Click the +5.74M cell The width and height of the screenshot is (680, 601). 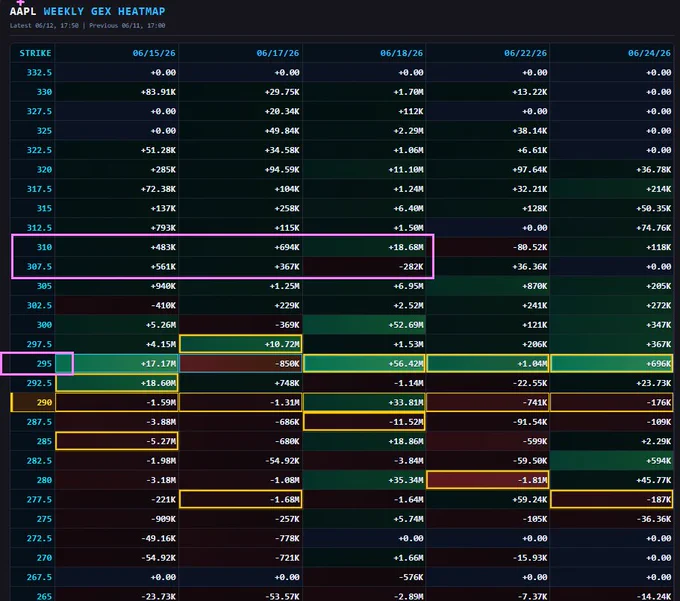(364, 519)
